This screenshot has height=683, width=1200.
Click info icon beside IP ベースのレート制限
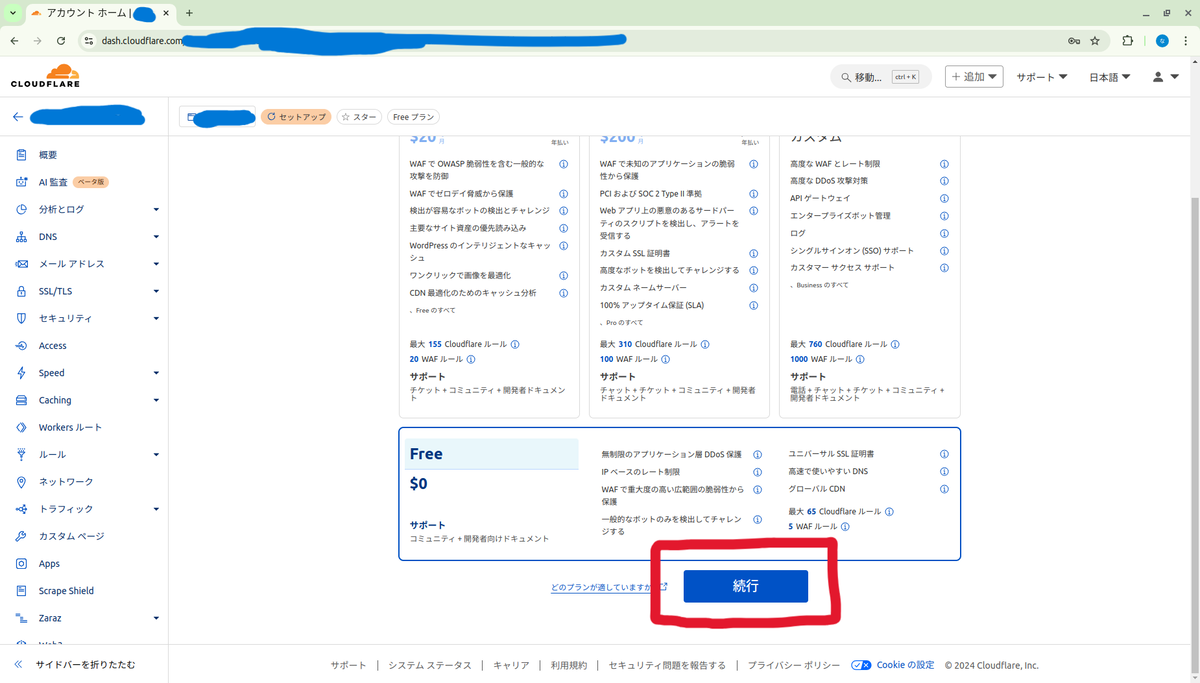[x=757, y=472]
